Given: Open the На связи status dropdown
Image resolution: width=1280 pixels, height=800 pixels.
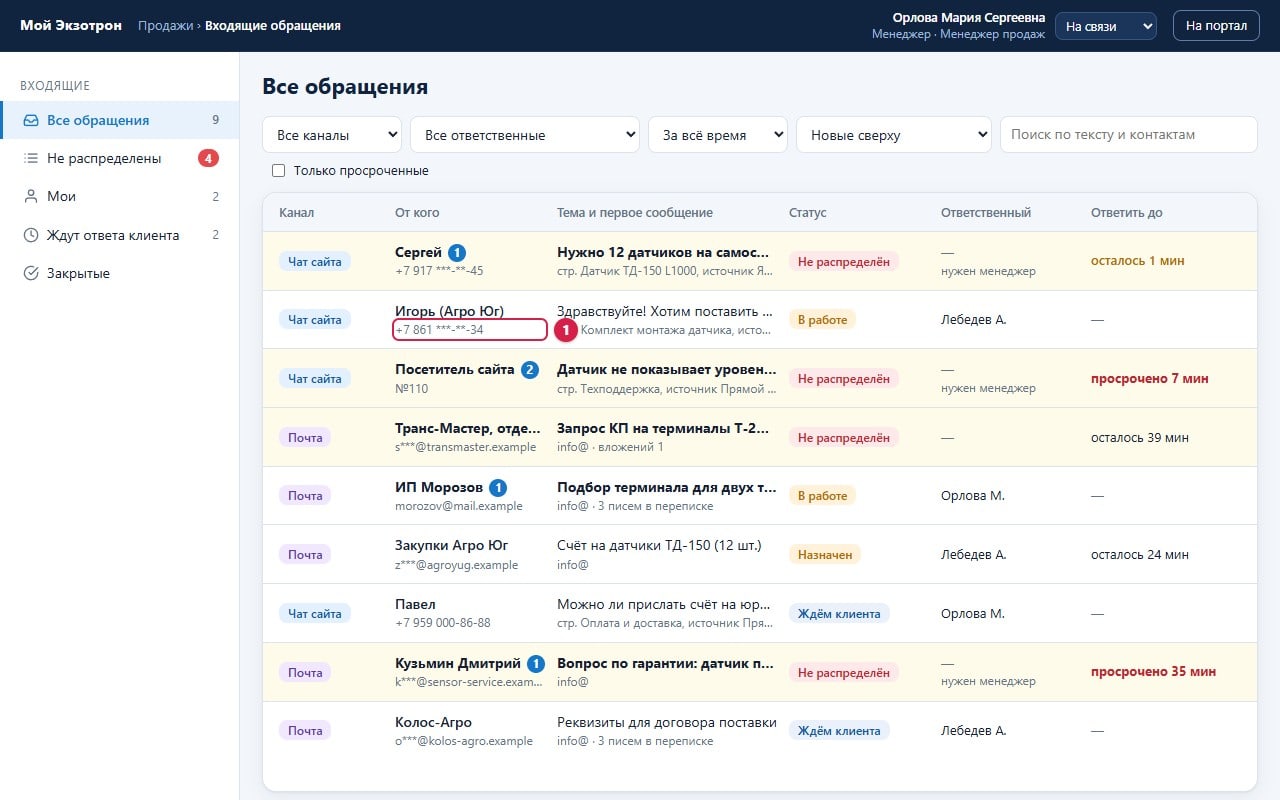Looking at the screenshot, I should (1106, 26).
